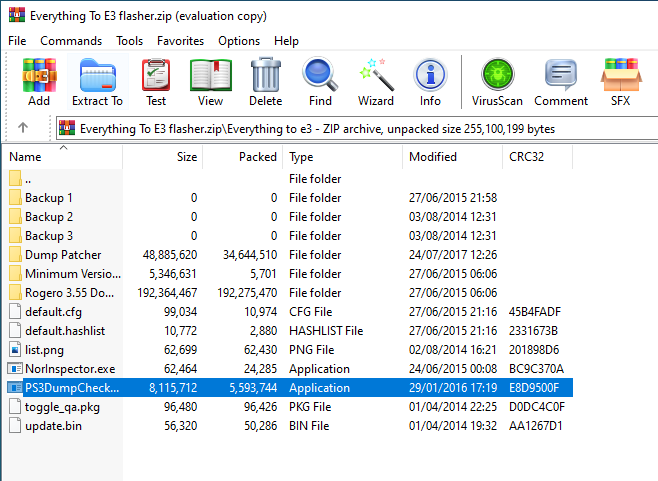The width and height of the screenshot is (658, 481).
Task: Sort files by the Name column header
Action: coord(60,157)
